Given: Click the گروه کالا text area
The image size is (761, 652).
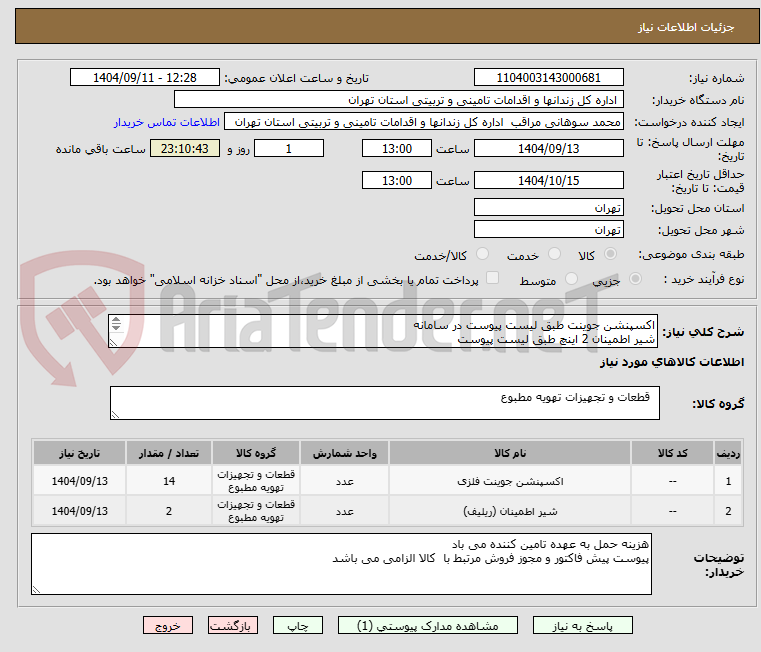Looking at the screenshot, I should tap(384, 403).
